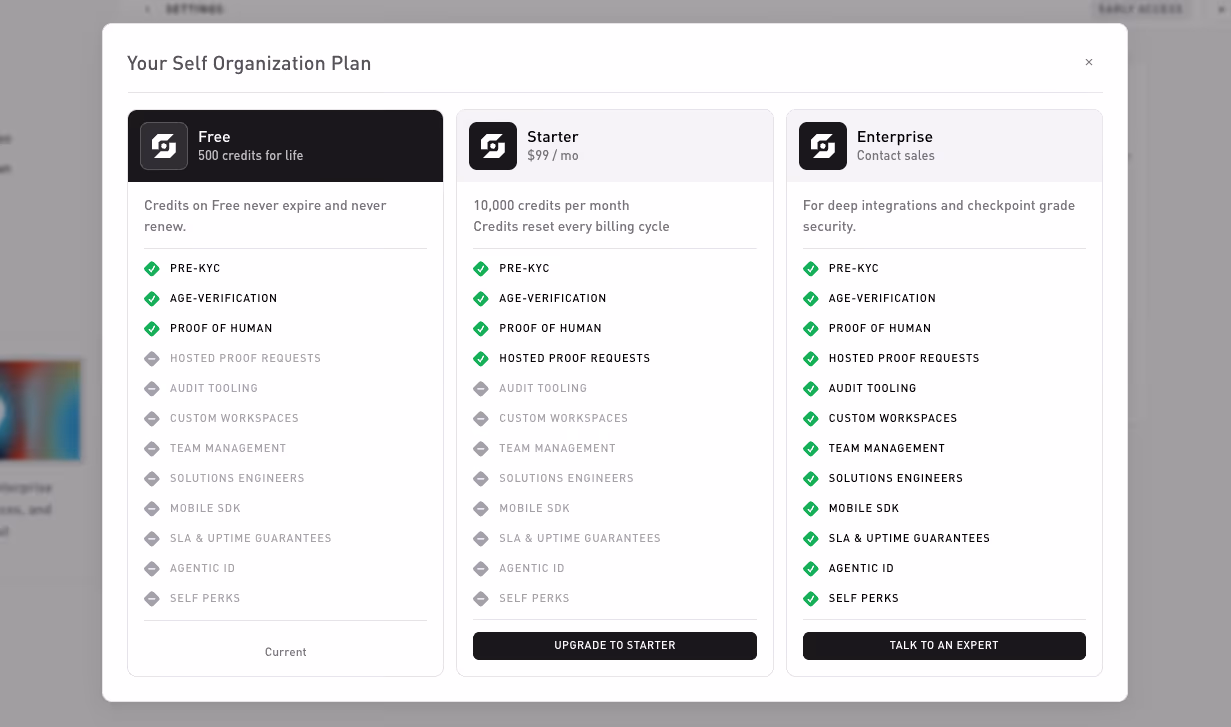Click 'Contact sales' text in Enterprise card

(x=896, y=156)
